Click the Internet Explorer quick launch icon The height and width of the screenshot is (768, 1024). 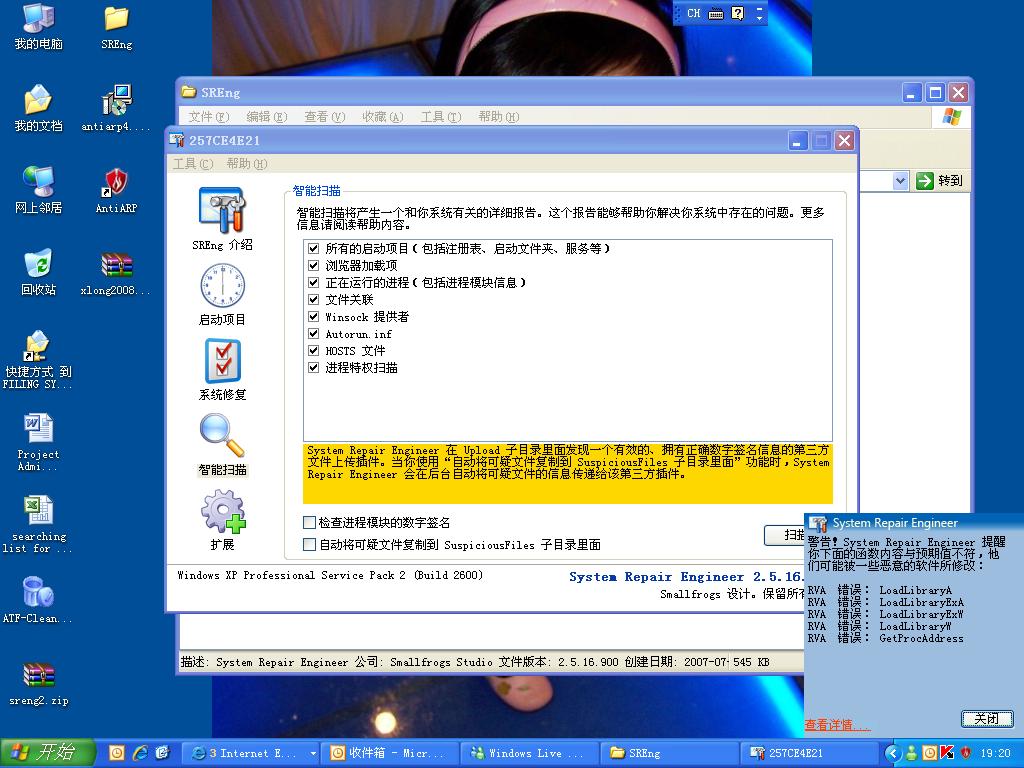click(x=140, y=753)
